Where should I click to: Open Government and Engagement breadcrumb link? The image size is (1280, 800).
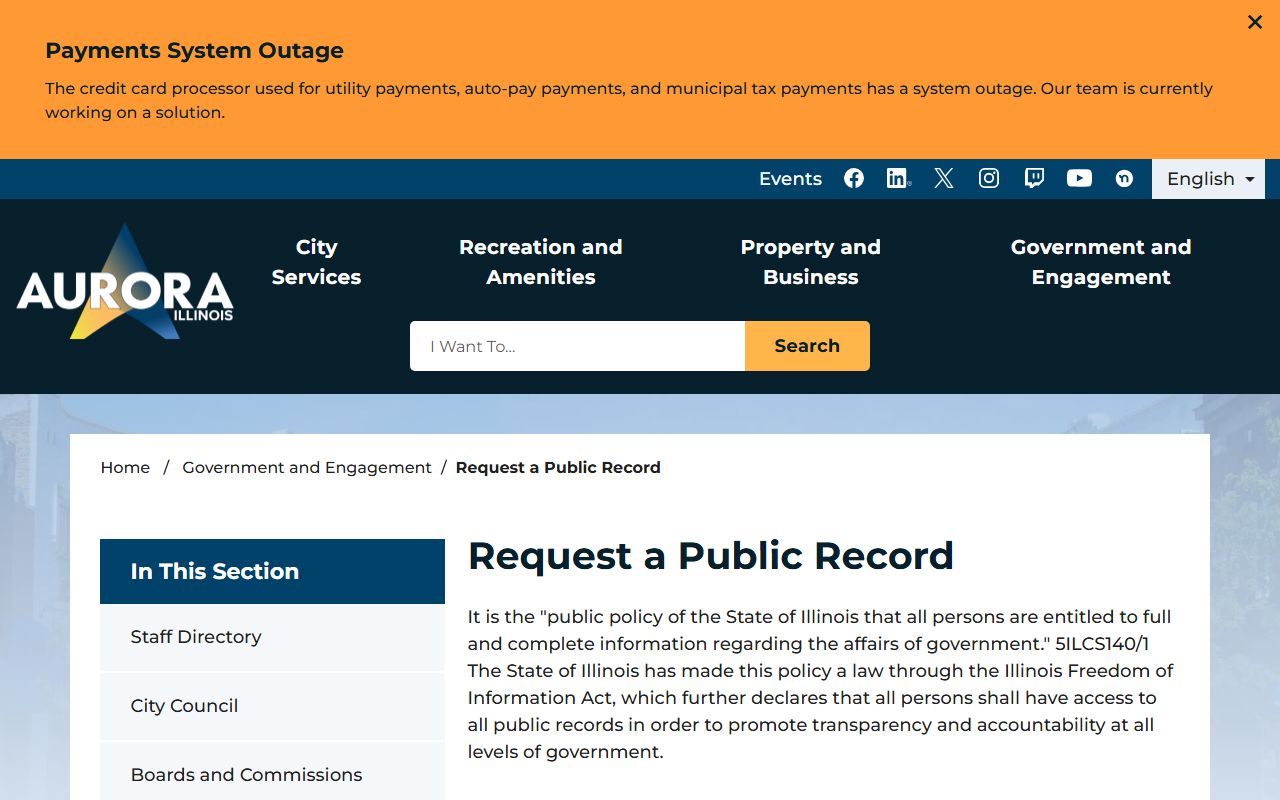[x=307, y=467]
